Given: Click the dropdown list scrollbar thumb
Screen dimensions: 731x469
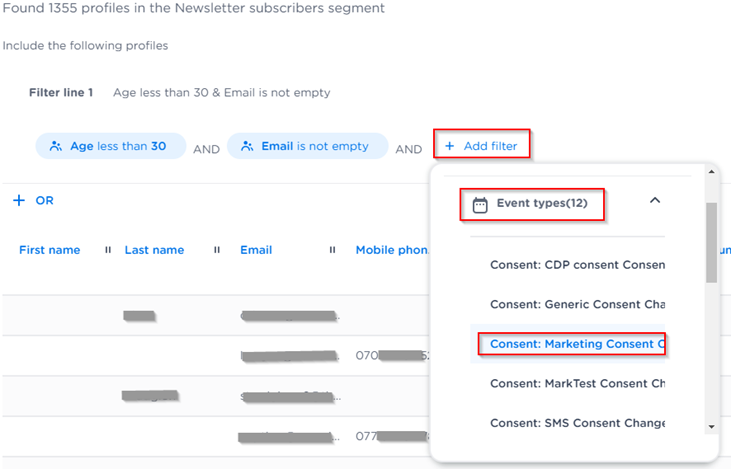Looking at the screenshot, I should click(711, 240).
